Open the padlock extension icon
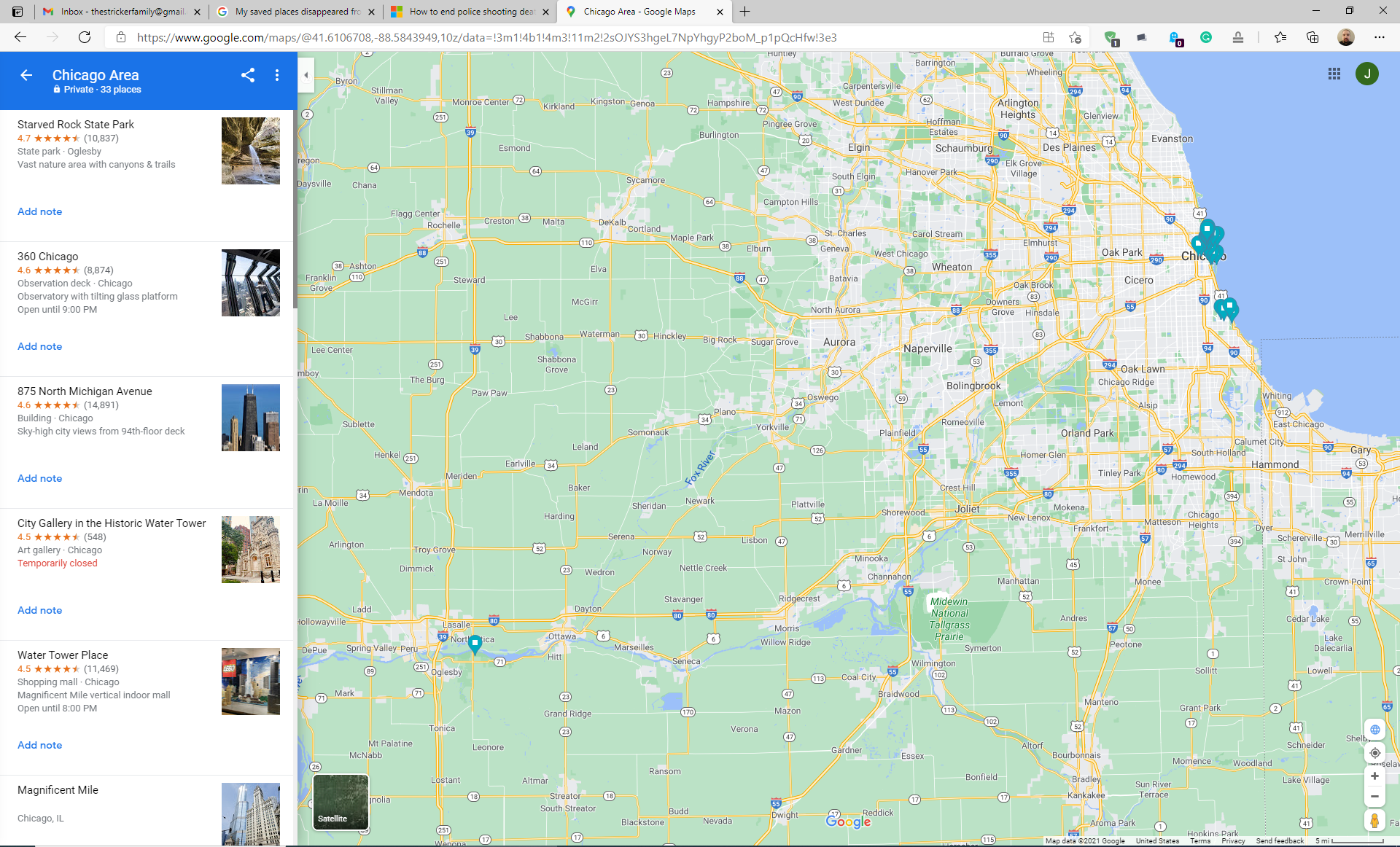The width and height of the screenshot is (1400, 847). (x=1238, y=37)
